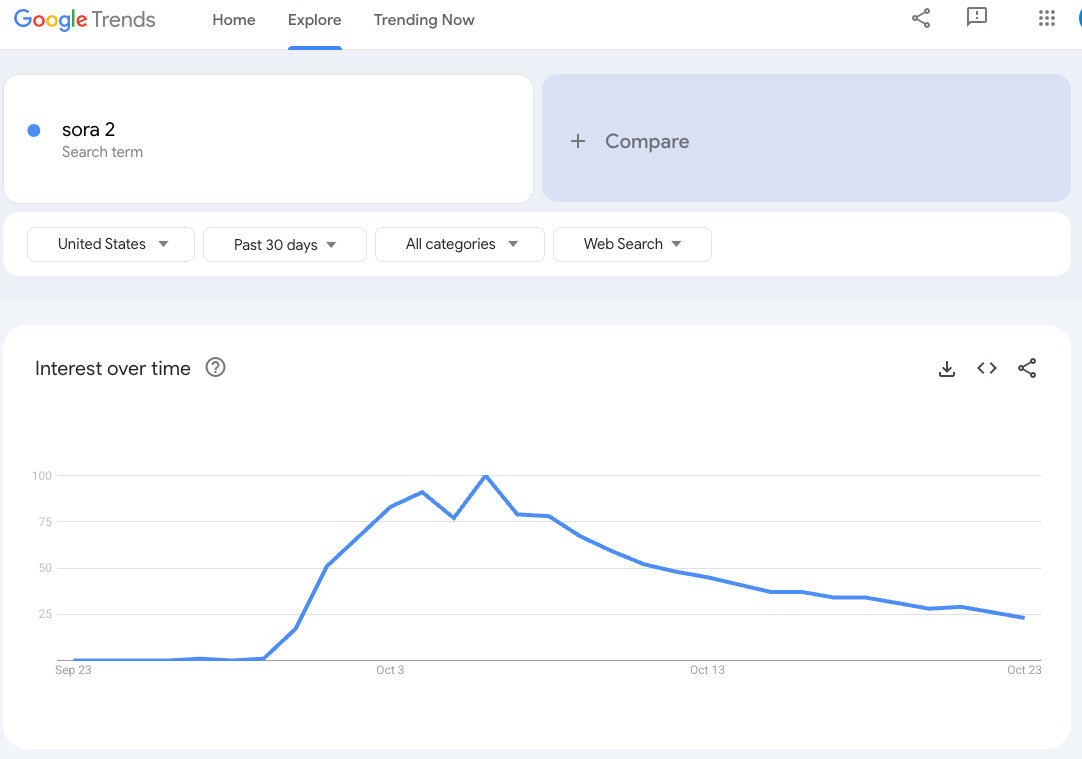The height and width of the screenshot is (759, 1082).
Task: Go to the Home tab
Action: (234, 20)
